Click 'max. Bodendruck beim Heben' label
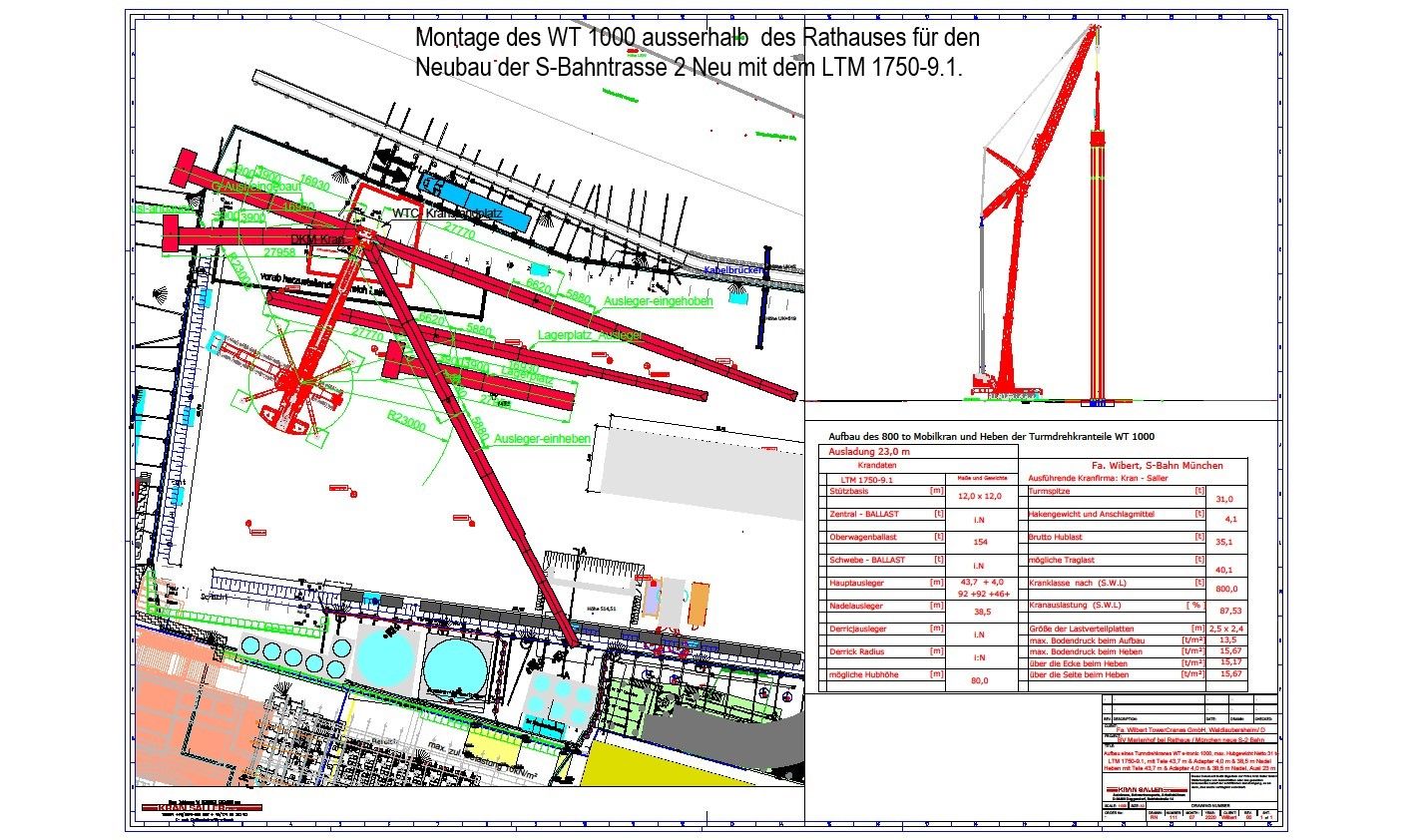The height and width of the screenshot is (840, 1413). click(1085, 651)
